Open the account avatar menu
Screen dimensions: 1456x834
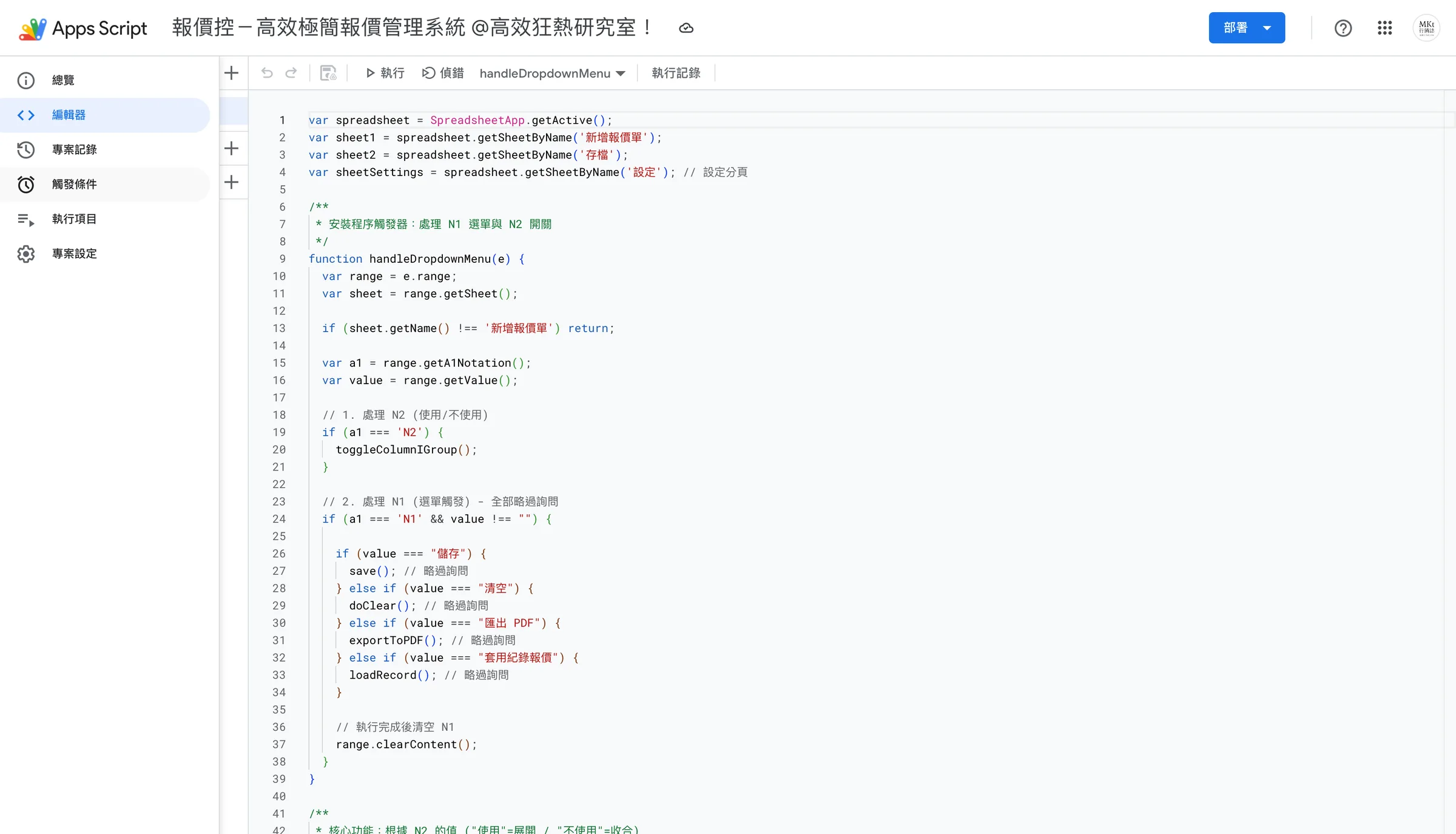1426,28
